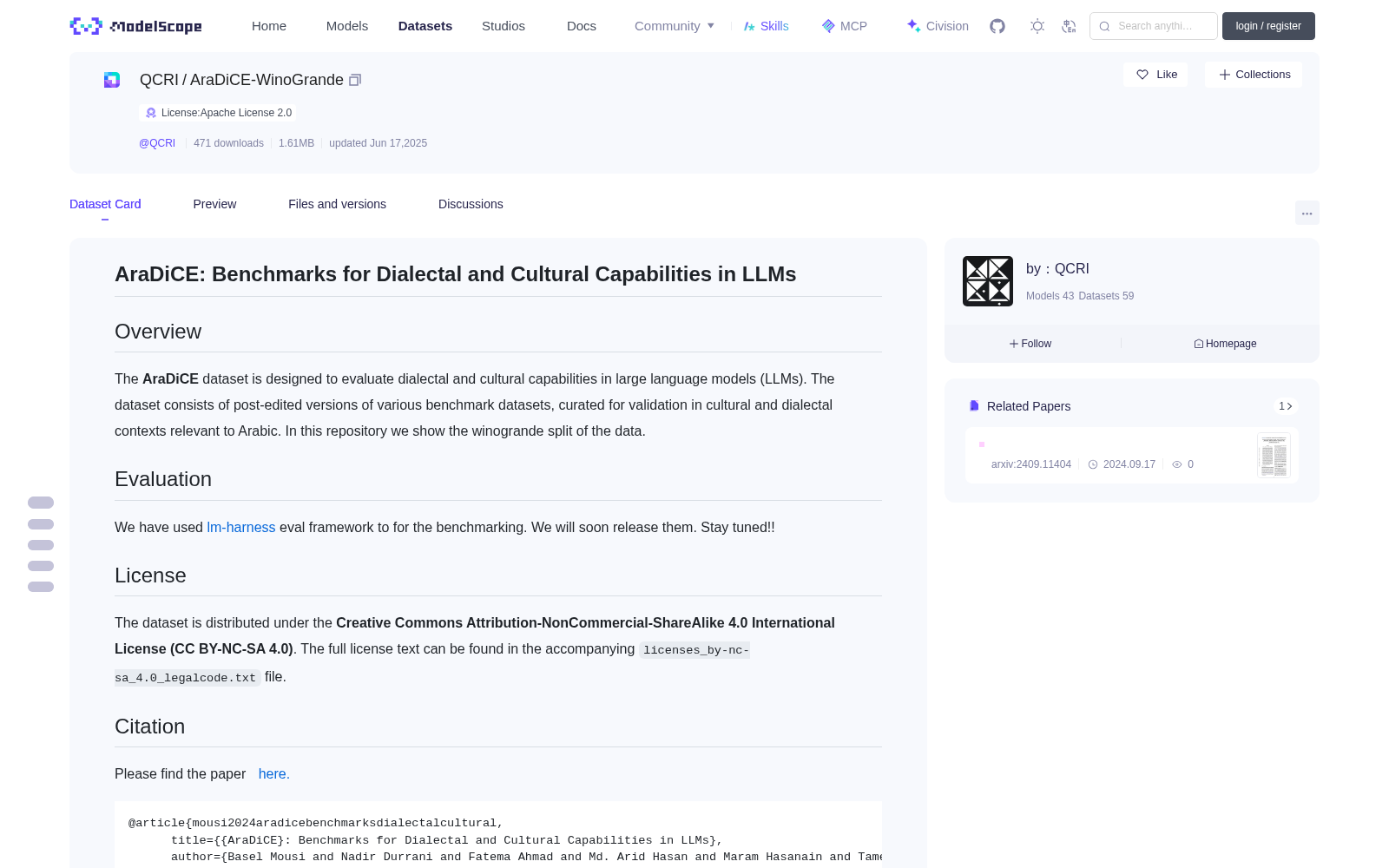Viewport: 1389px width, 868px height.
Task: Click the Related Papers document icon
Action: tap(974, 406)
